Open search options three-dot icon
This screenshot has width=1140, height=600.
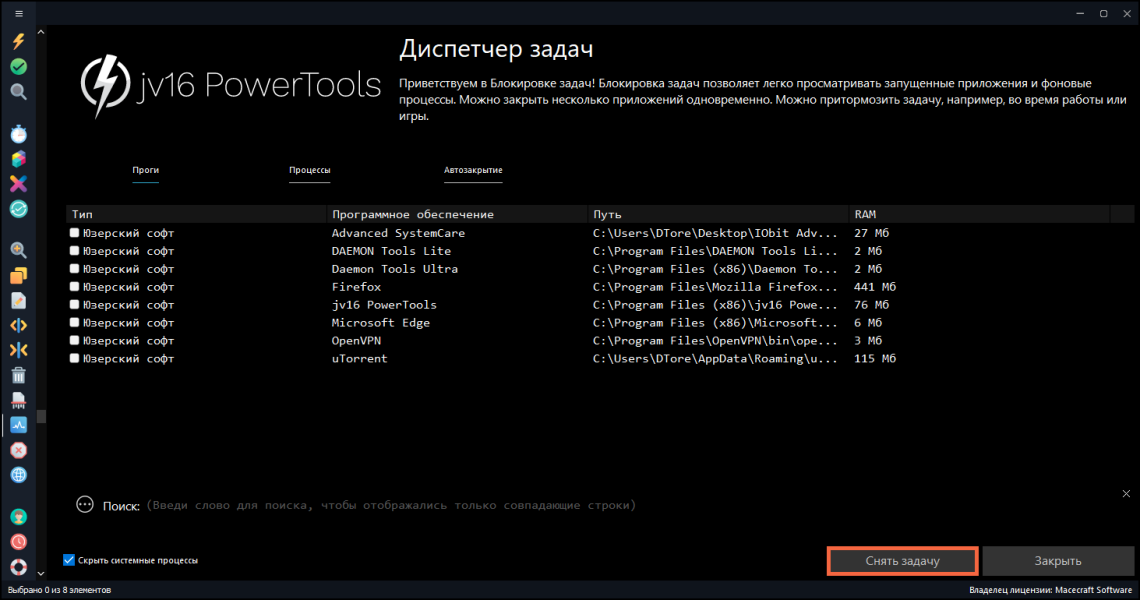pyautogui.click(x=85, y=505)
